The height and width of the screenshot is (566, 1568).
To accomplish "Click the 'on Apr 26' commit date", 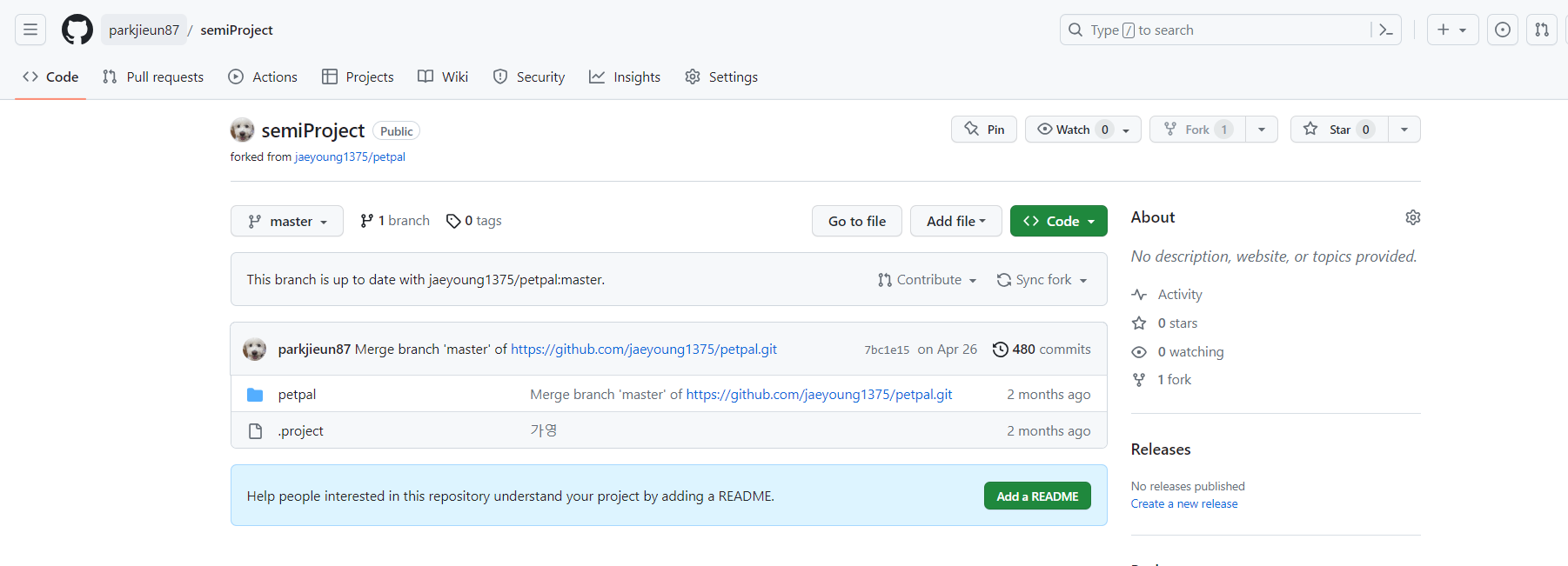I will click(948, 349).
